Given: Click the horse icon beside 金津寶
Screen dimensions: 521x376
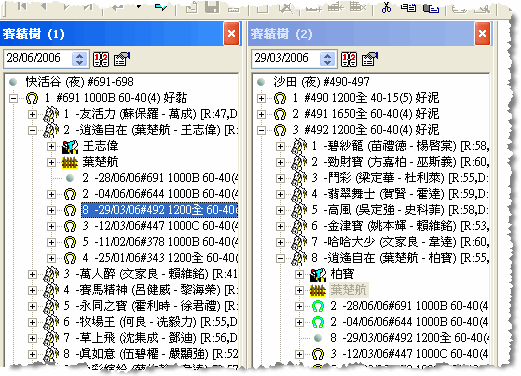Looking at the screenshot, I should pyautogui.click(x=299, y=226).
